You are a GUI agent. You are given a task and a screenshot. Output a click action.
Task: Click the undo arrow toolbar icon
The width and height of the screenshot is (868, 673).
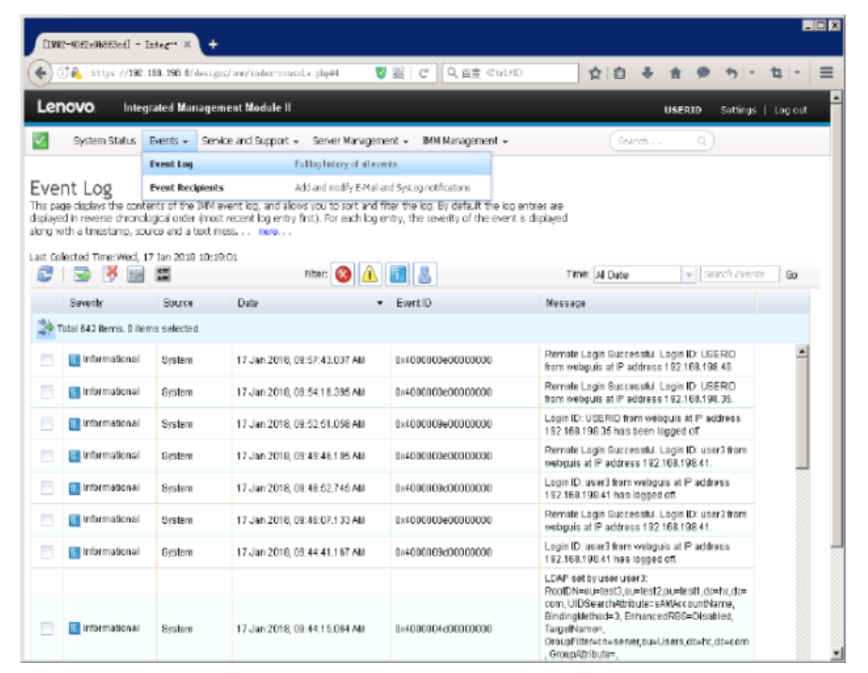(731, 73)
